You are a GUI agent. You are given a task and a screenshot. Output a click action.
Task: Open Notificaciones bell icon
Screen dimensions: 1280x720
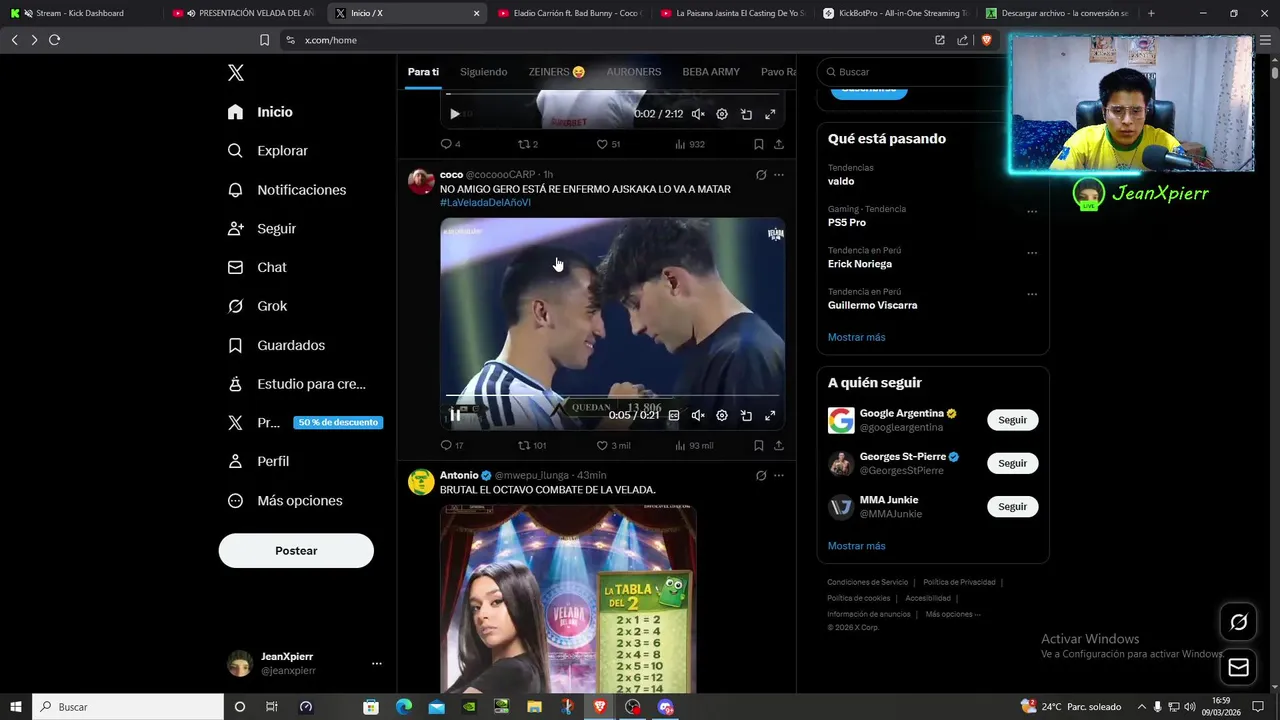[x=235, y=190]
